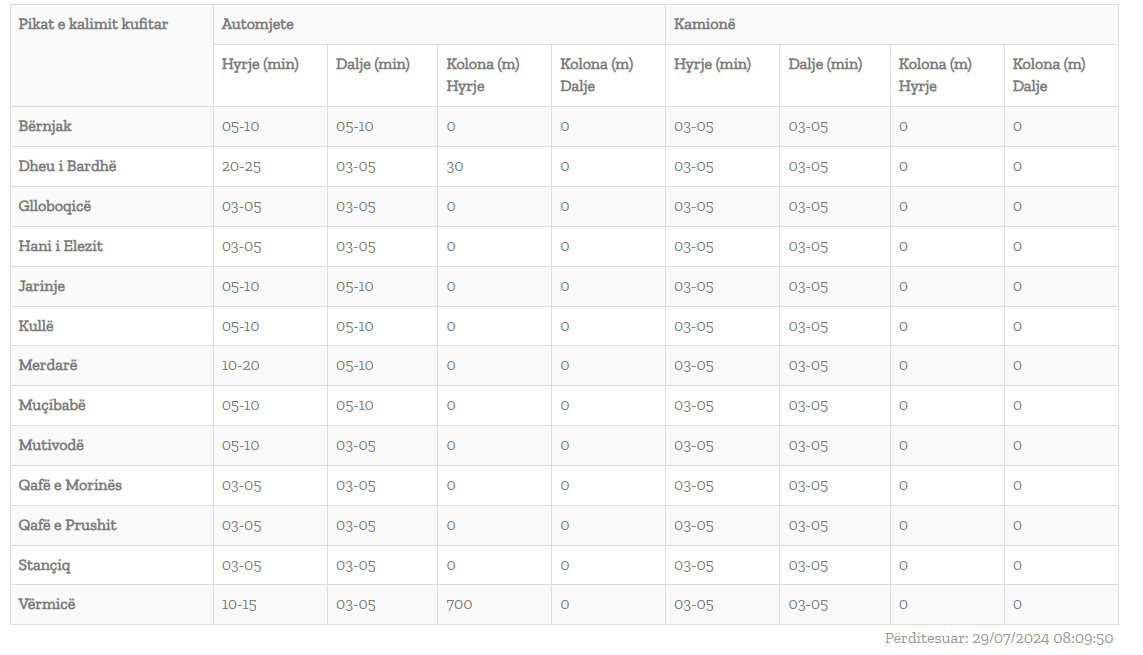Select the 20-25 entry time cell
The image size is (1143, 655).
tap(241, 166)
